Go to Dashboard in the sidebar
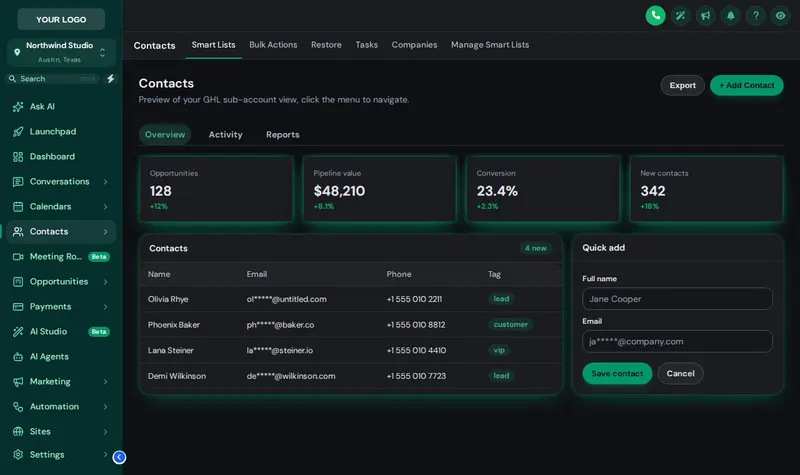800x475 pixels. pos(61,156)
